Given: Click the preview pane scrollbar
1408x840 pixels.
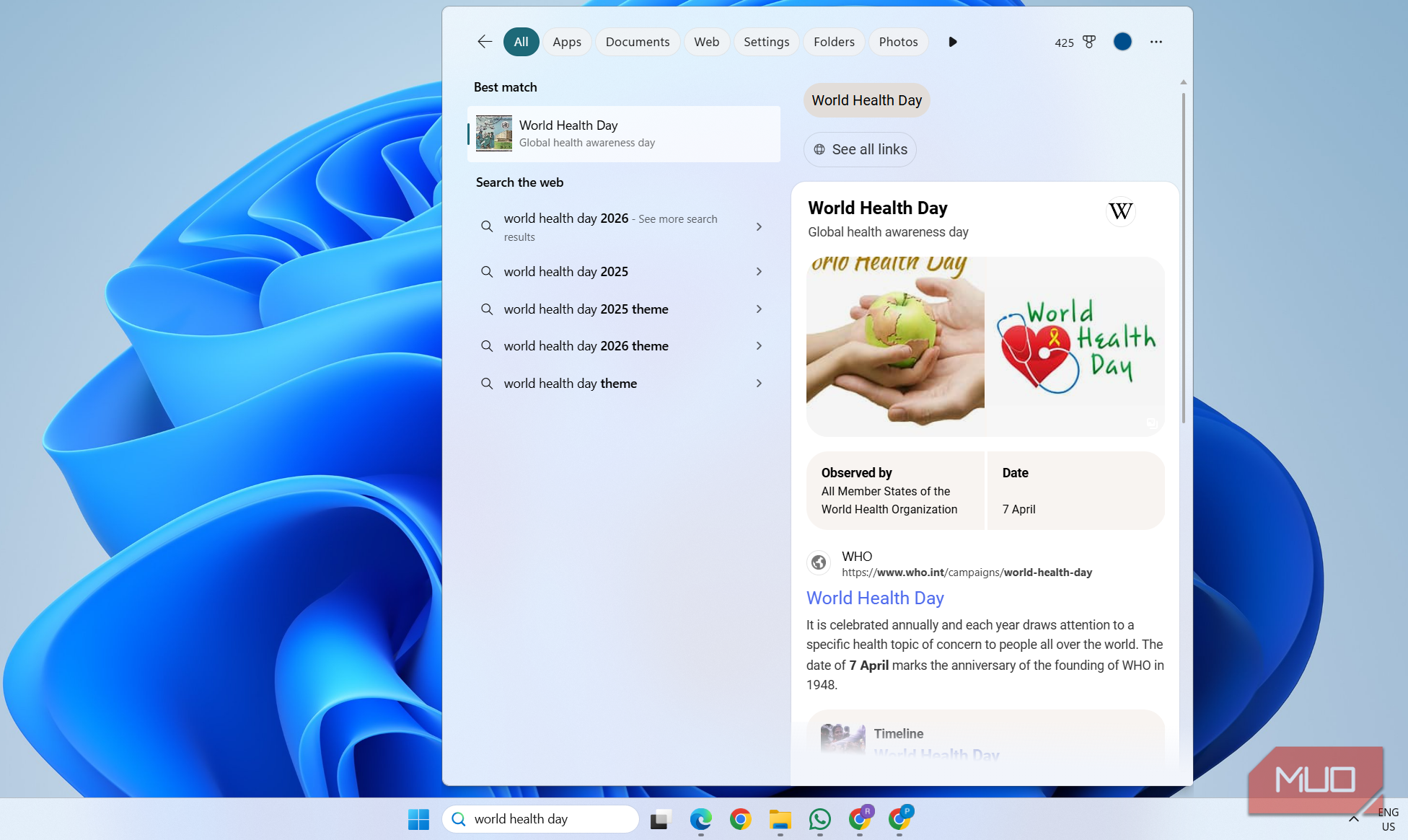Looking at the screenshot, I should (x=1183, y=257).
